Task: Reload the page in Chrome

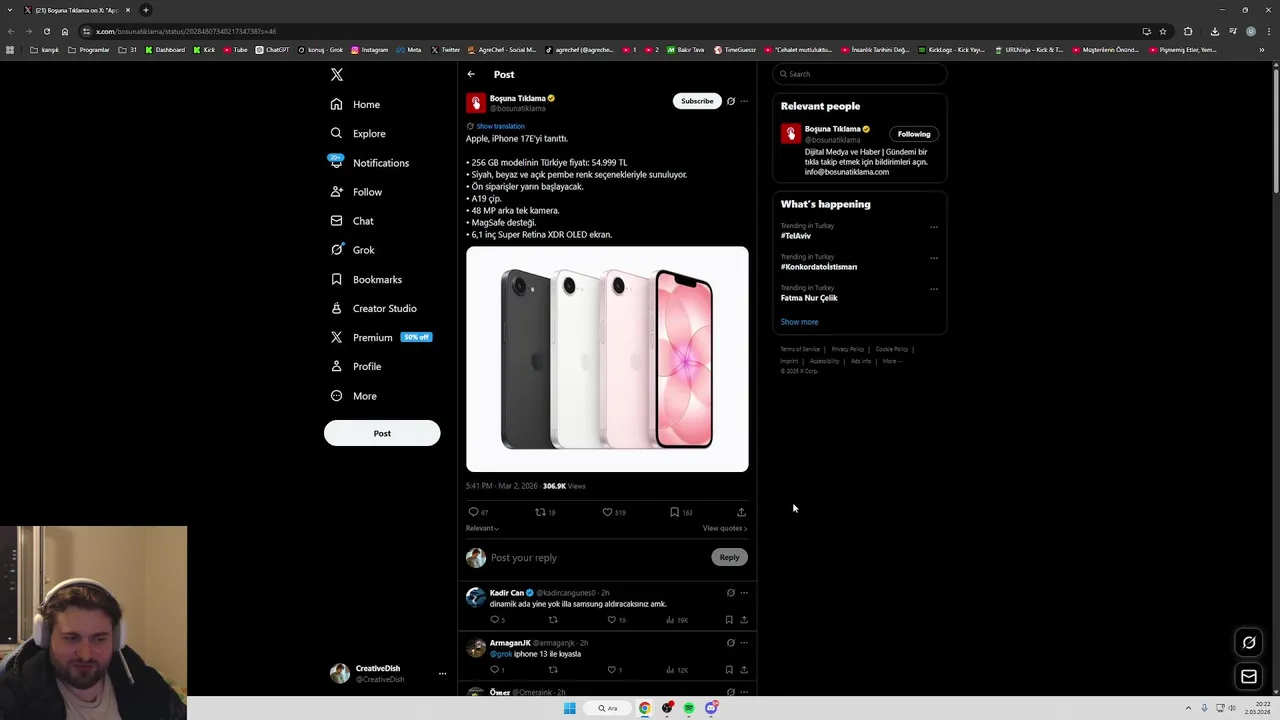Action: (x=46, y=31)
